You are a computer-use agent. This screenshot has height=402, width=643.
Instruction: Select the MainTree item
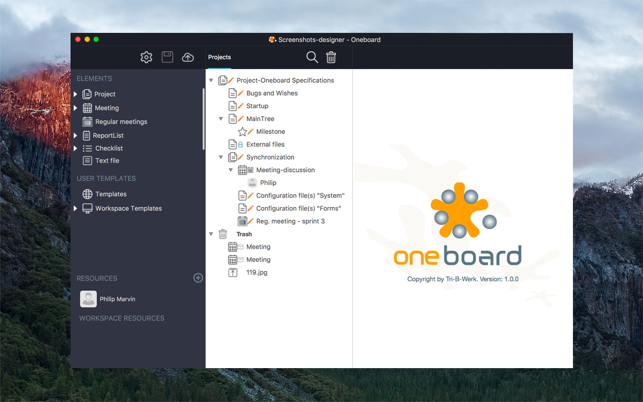[x=260, y=119]
